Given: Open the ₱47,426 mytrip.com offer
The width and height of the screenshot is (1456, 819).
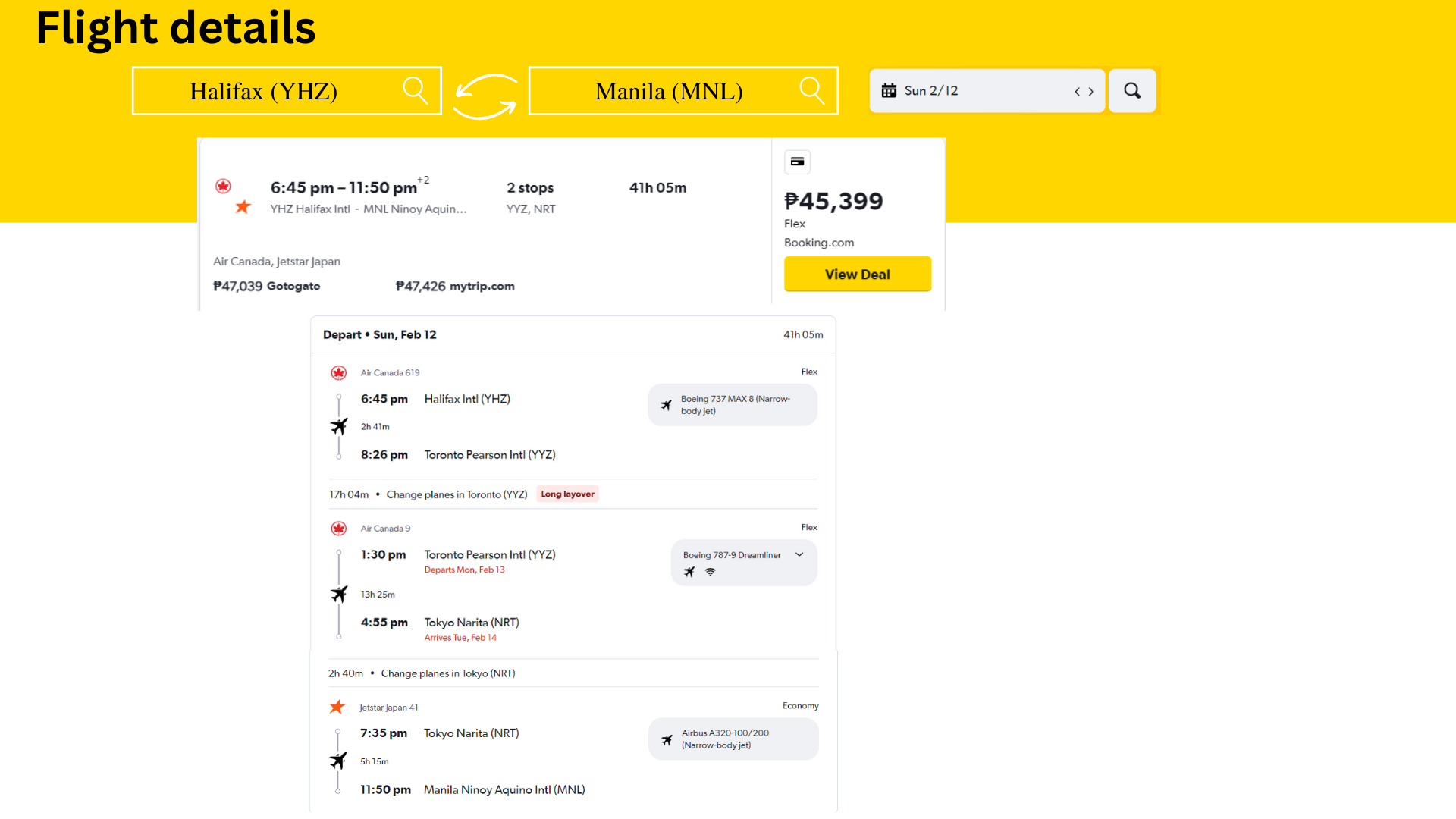Looking at the screenshot, I should [454, 286].
